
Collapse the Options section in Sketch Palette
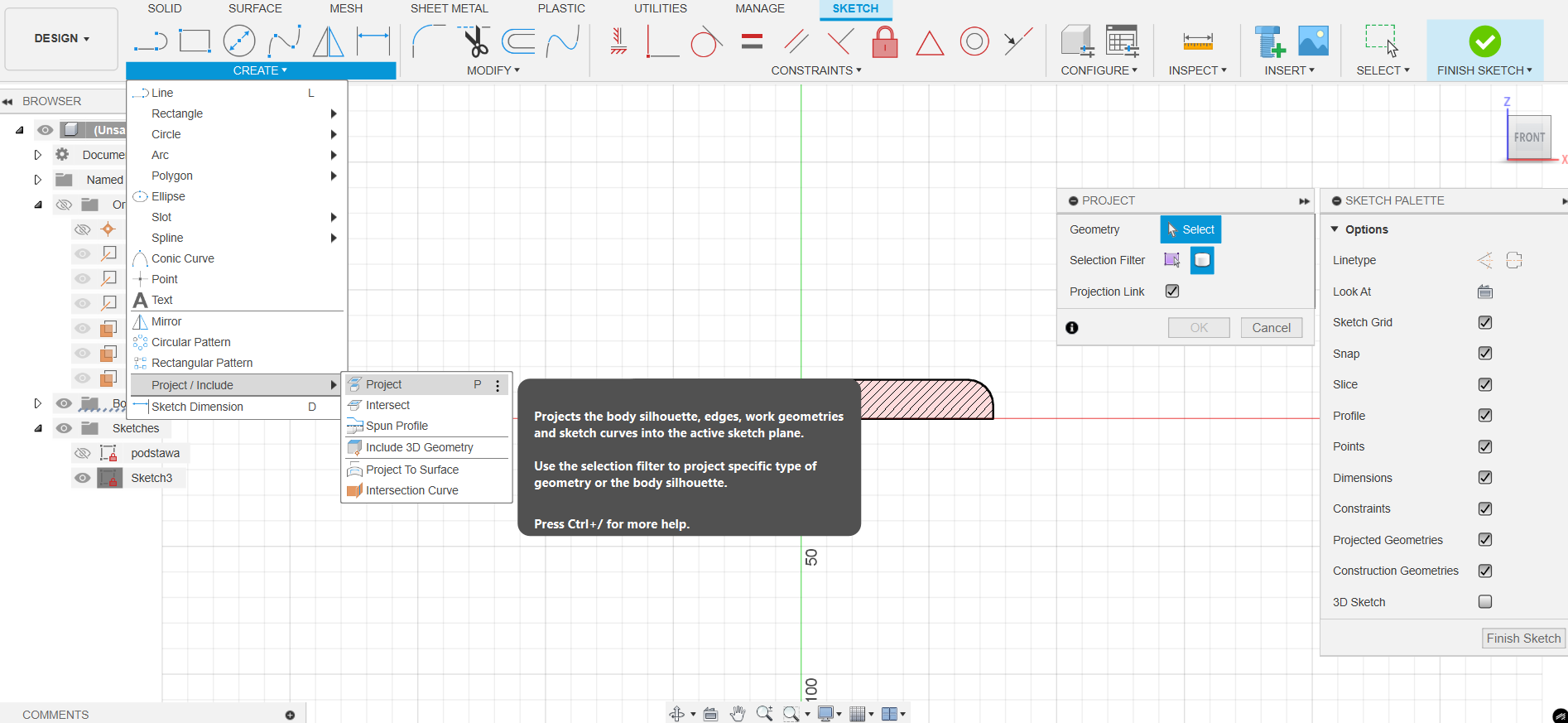point(1335,229)
